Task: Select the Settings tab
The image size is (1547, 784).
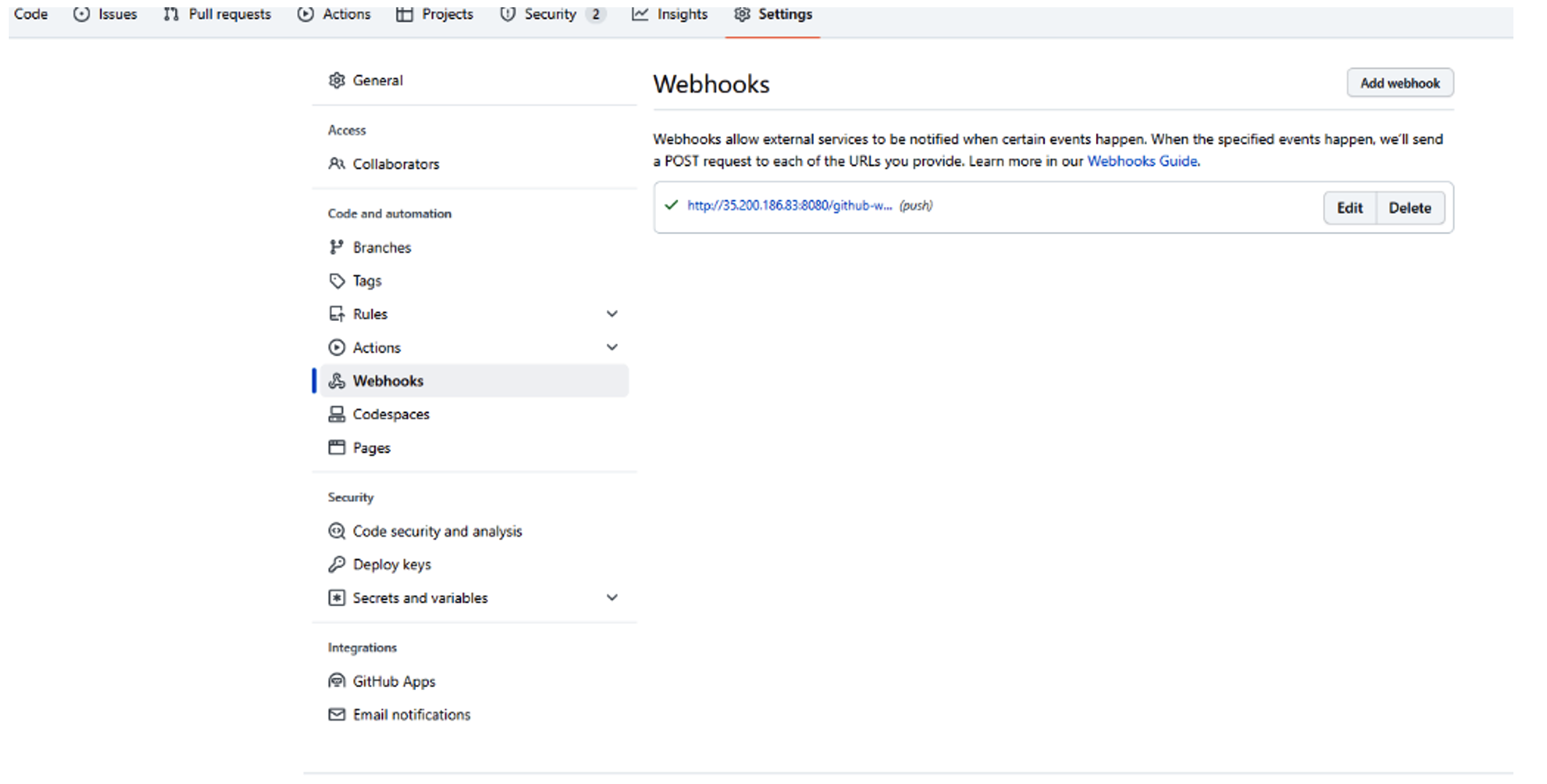Action: pos(773,14)
